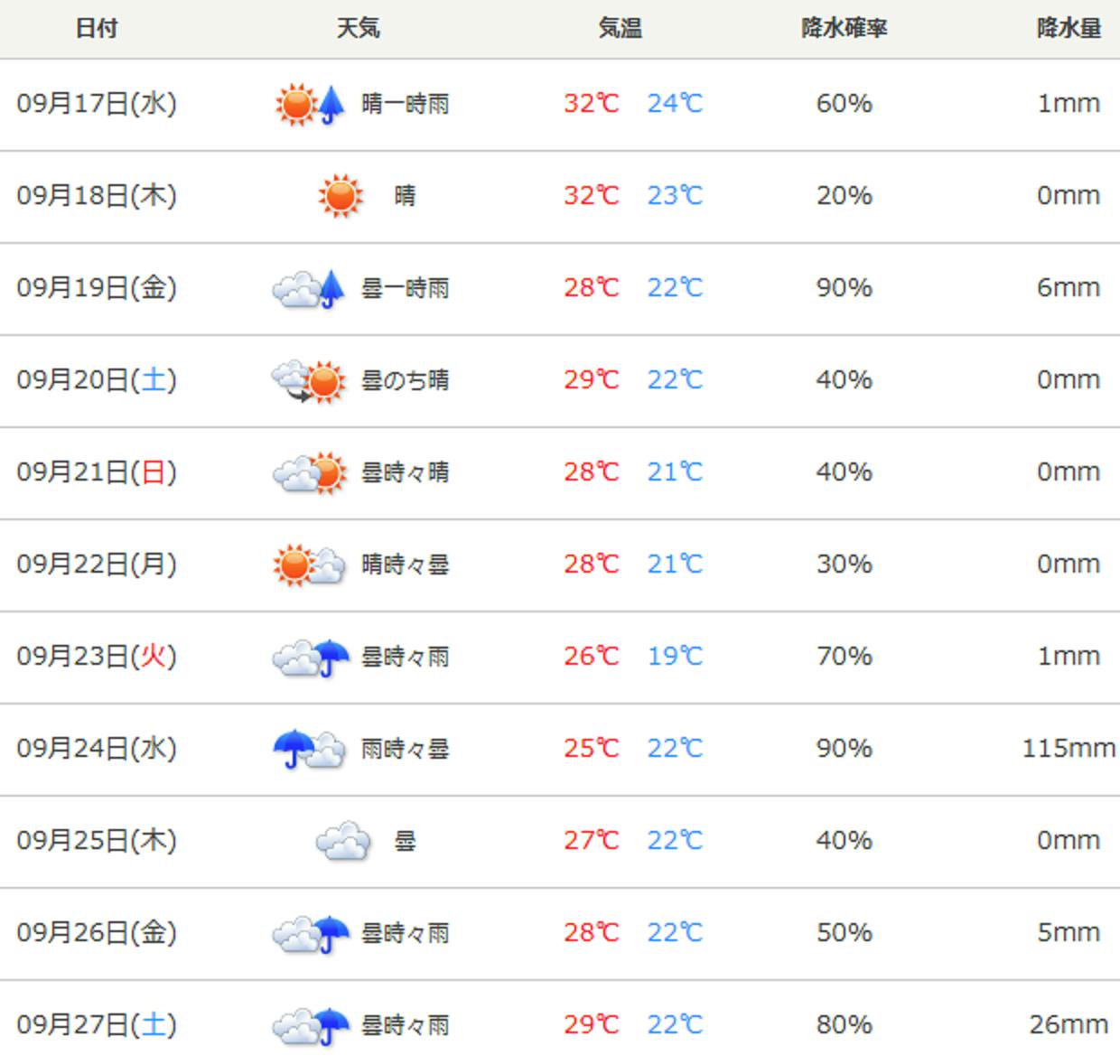Click the cloud-with-sun icon for 09月21日
Image resolution: width=1120 pixels, height=1064 pixels.
pyautogui.click(x=310, y=472)
